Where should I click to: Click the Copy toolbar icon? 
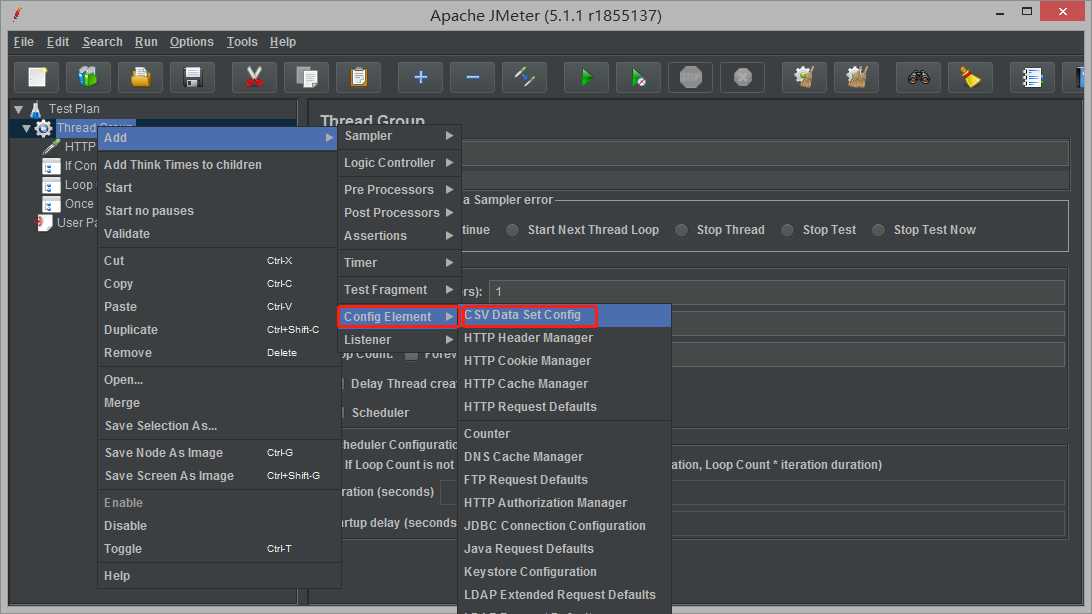coord(306,77)
